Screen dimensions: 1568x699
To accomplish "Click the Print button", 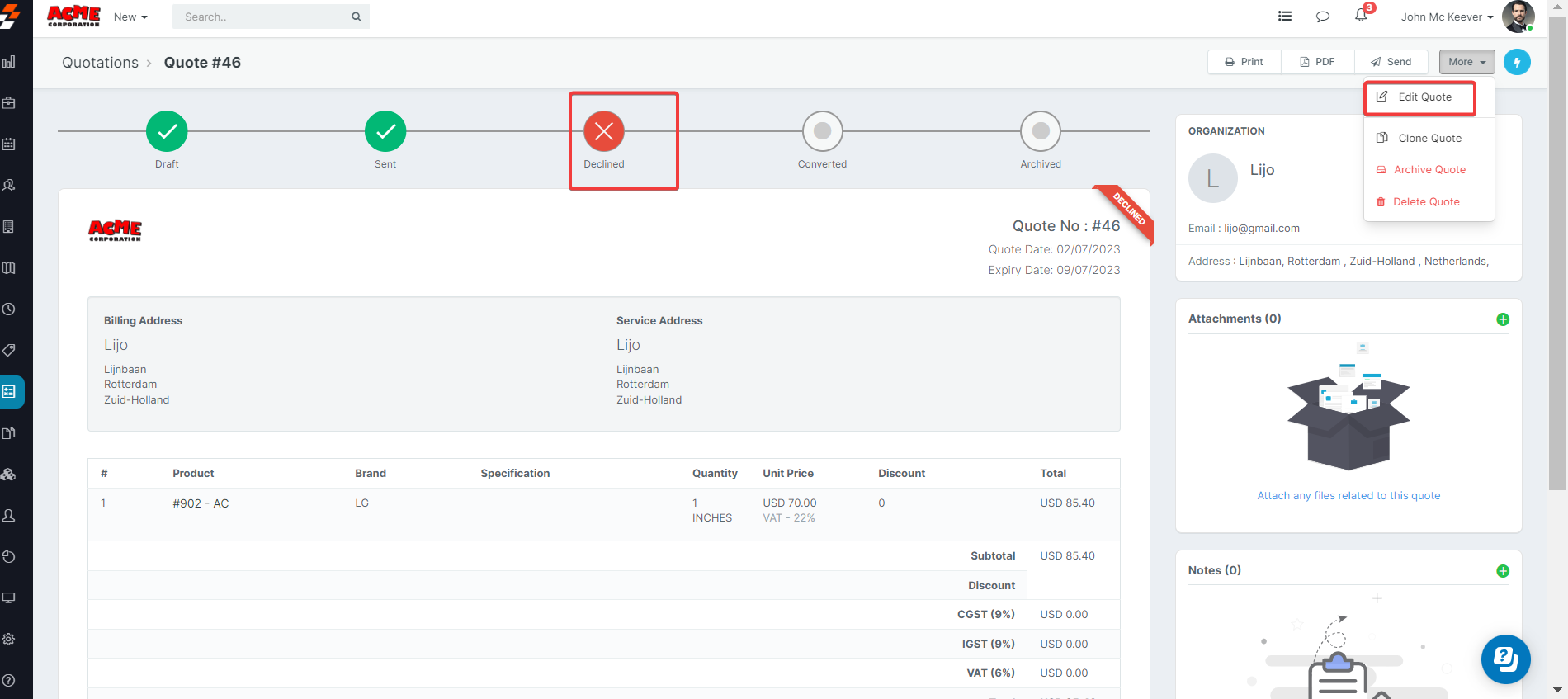I will (x=1244, y=62).
